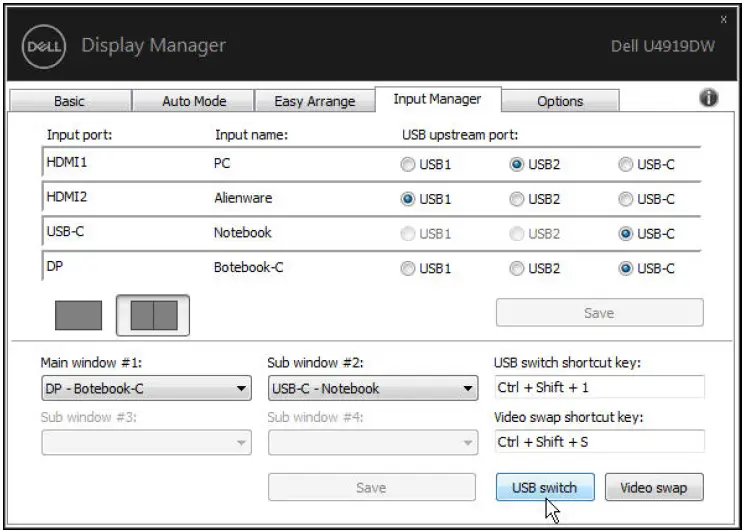Open the info icon next to the tabs
The height and width of the screenshot is (531, 745).
point(708,98)
